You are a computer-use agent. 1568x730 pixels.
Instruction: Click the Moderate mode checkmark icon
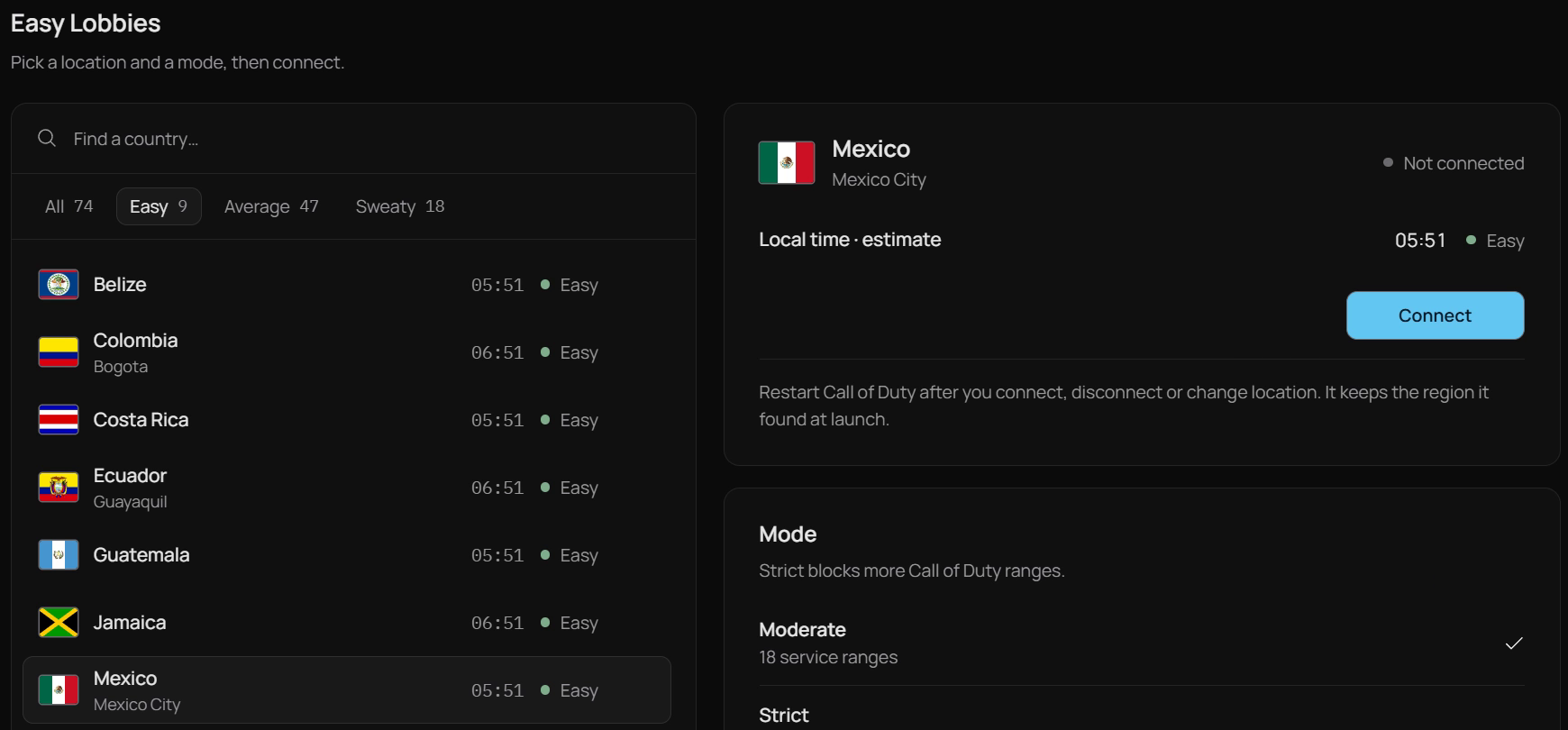point(1514,643)
